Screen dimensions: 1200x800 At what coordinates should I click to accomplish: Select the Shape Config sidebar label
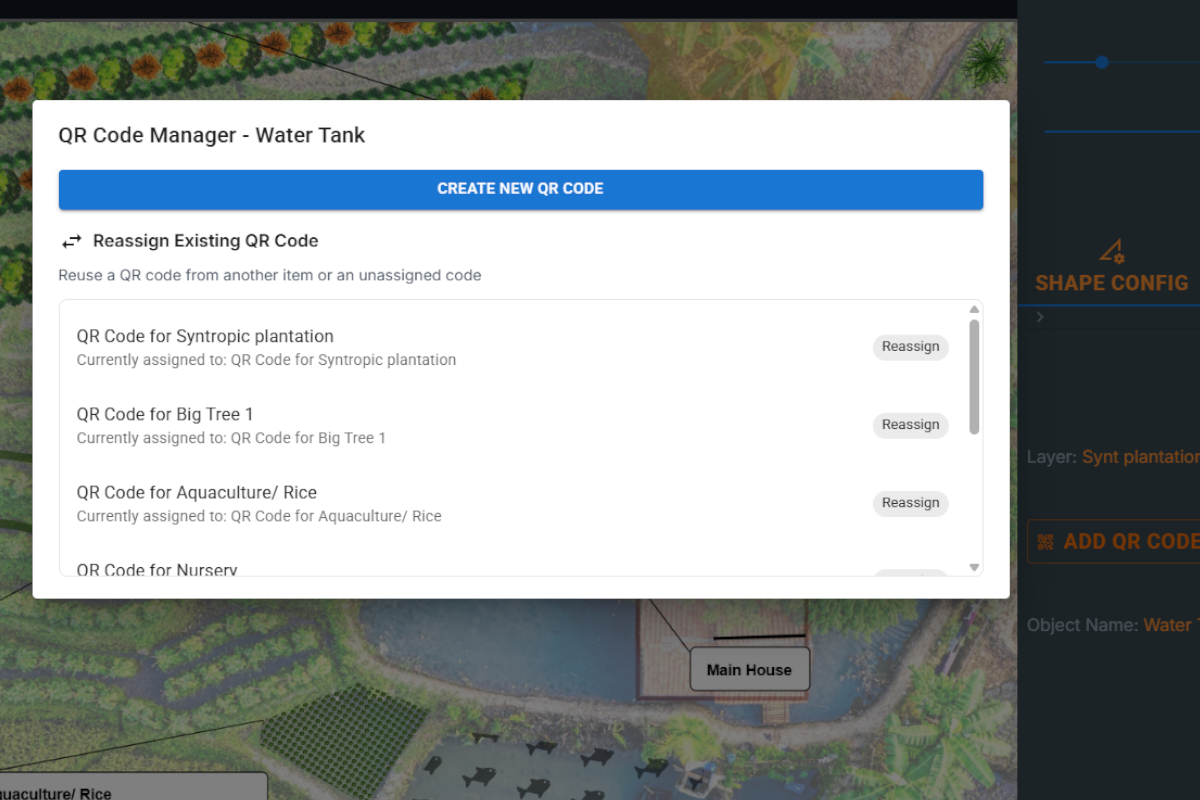coord(1111,283)
